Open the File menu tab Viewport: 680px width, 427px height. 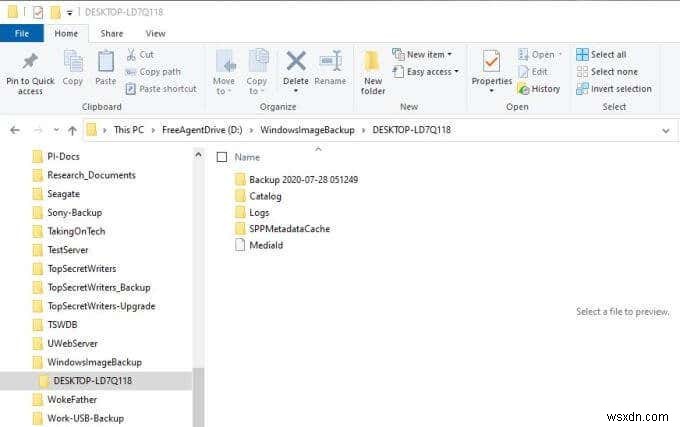tap(22, 33)
